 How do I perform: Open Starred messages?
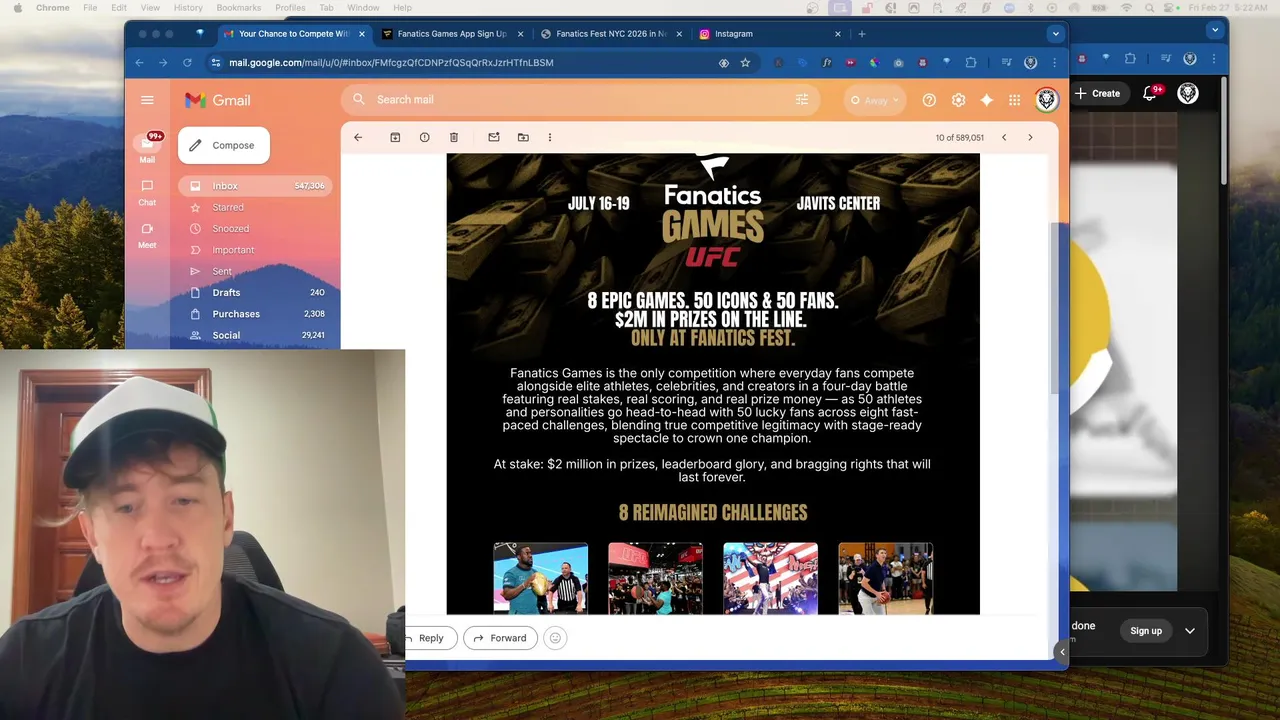(x=256, y=207)
